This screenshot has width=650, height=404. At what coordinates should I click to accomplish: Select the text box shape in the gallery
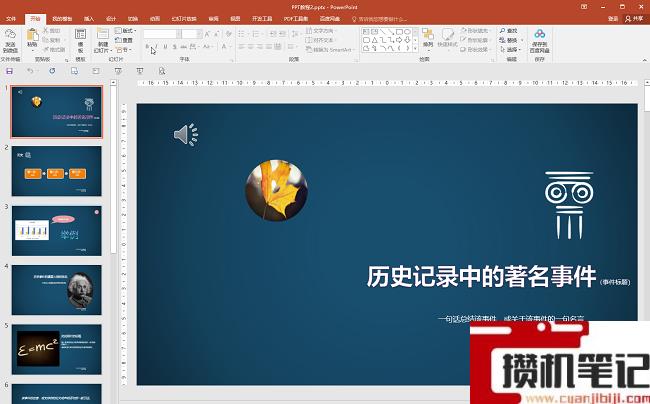coord(366,32)
